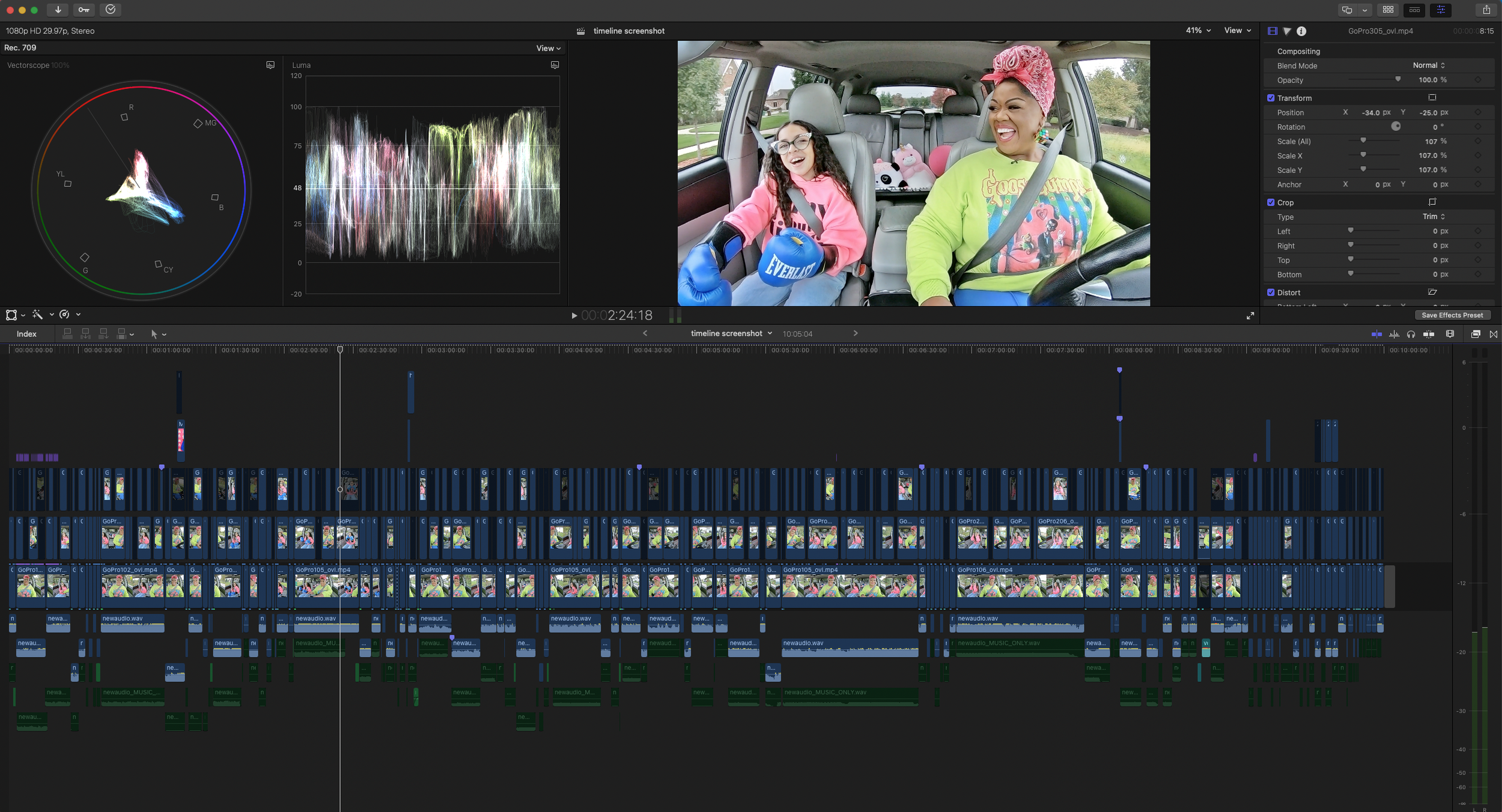
Task: Enable fullscreen viewer arrows icon
Action: click(x=1250, y=315)
